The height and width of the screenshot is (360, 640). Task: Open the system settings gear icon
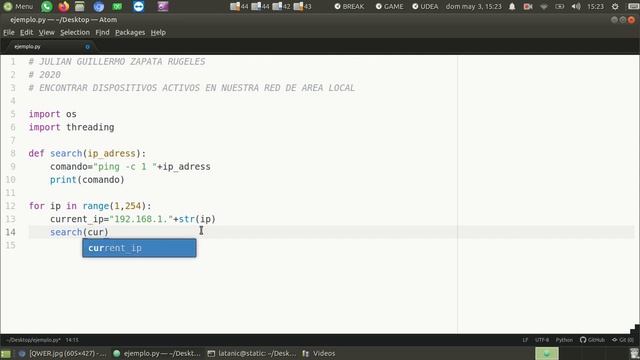click(x=615, y=6)
